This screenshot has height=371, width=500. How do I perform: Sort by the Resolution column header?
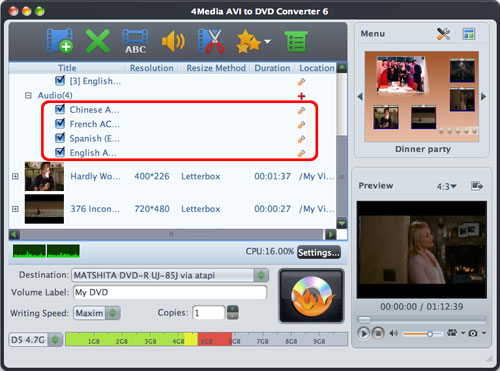click(x=152, y=68)
